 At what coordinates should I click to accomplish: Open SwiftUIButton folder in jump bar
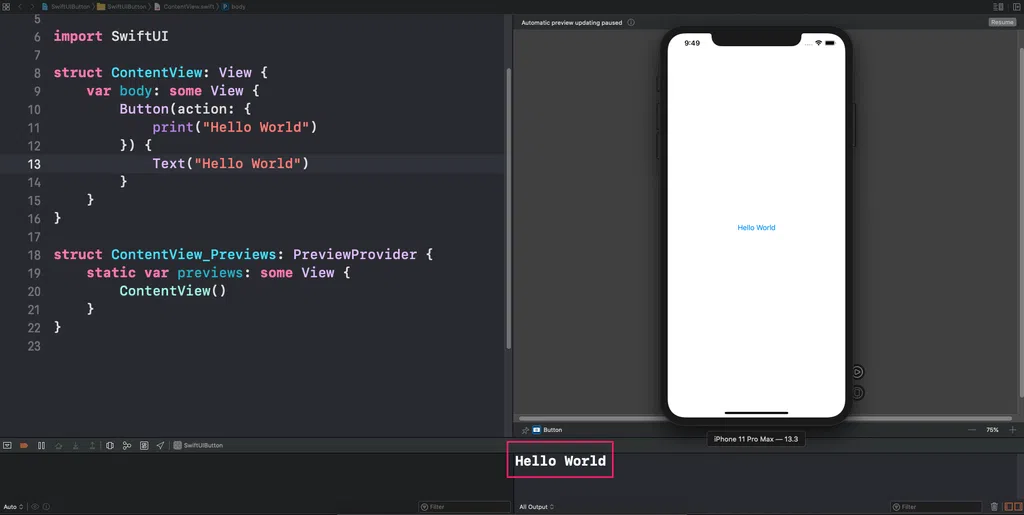[x=121, y=7]
